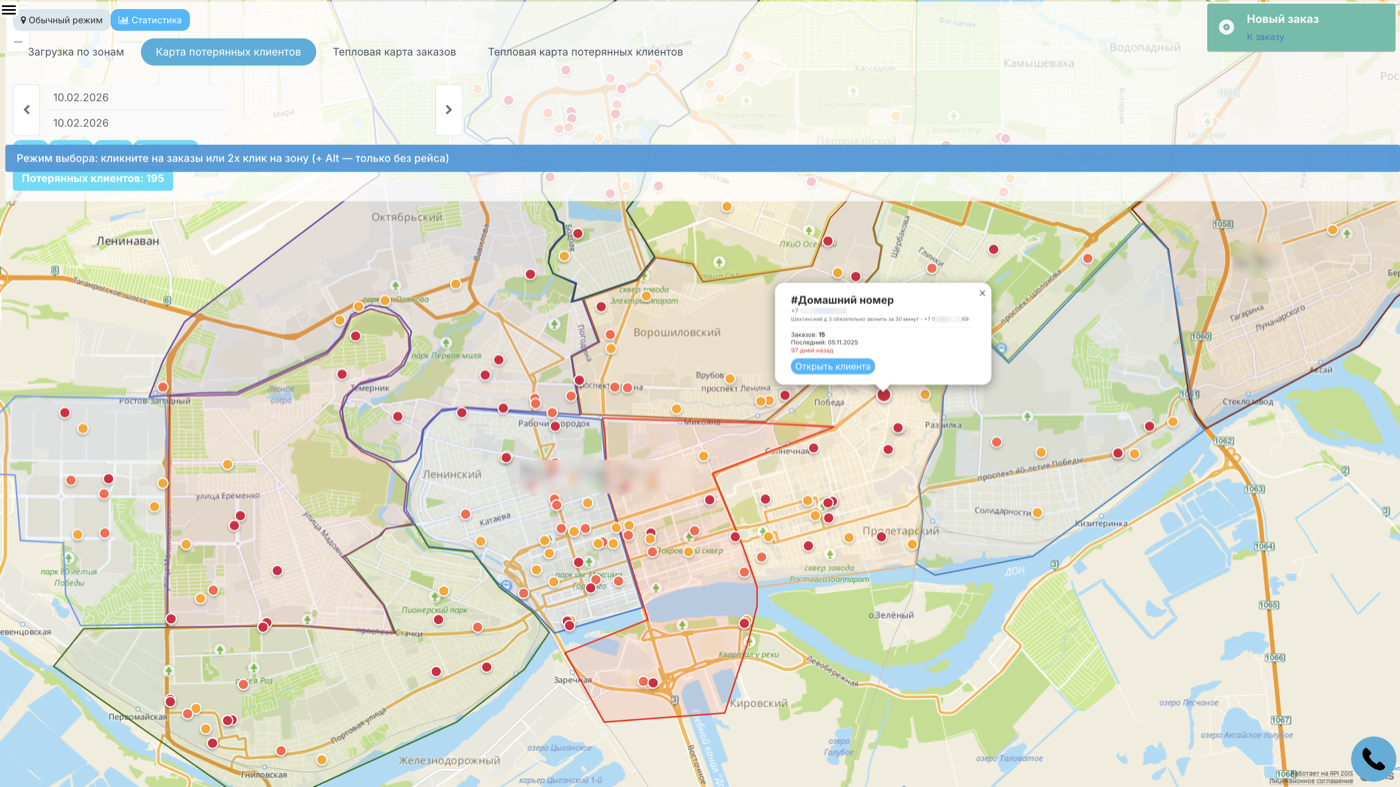Click the start date input field
Screen dimensions: 1400x787
(135, 97)
